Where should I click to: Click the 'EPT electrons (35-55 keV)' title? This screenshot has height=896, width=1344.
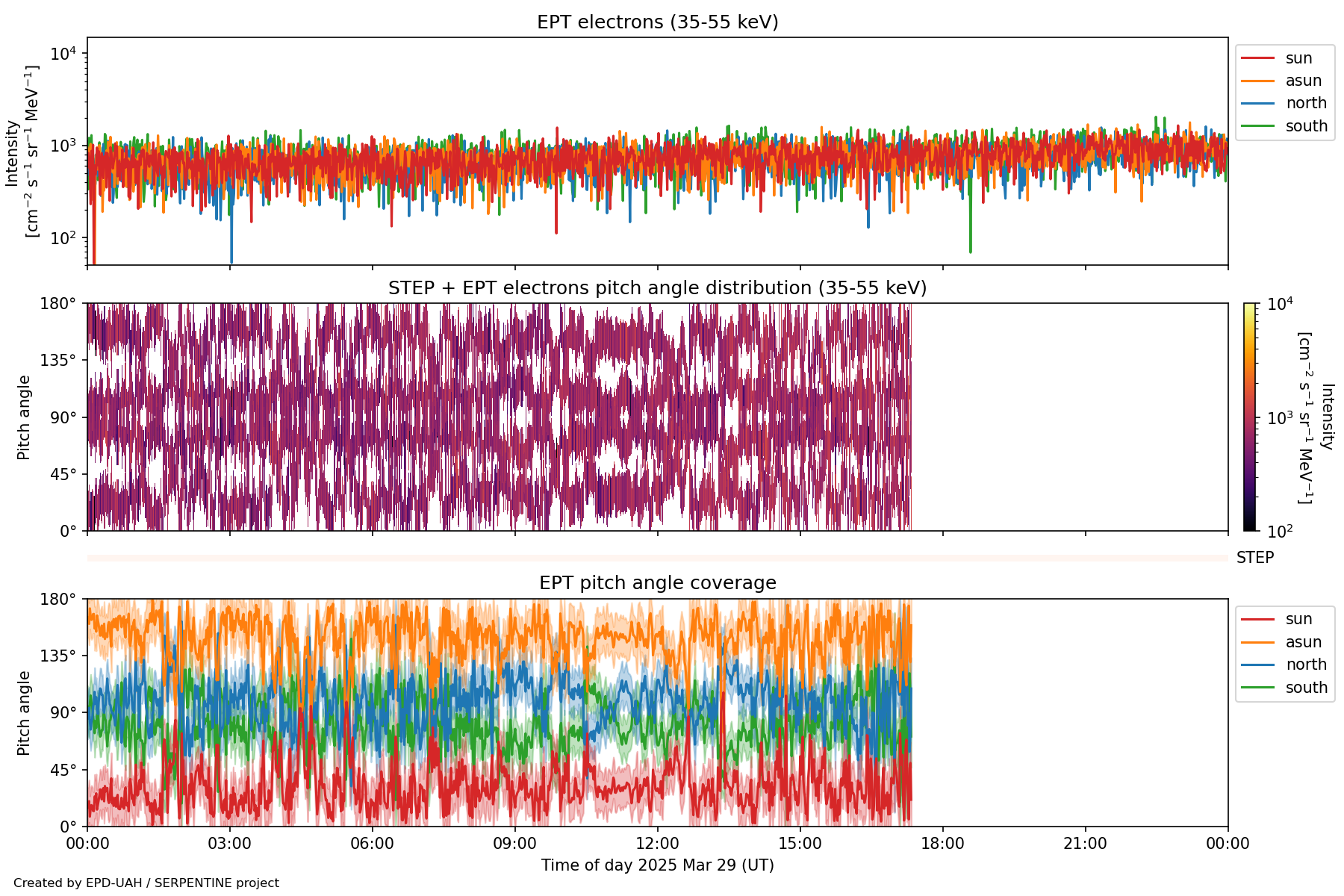(657, 22)
